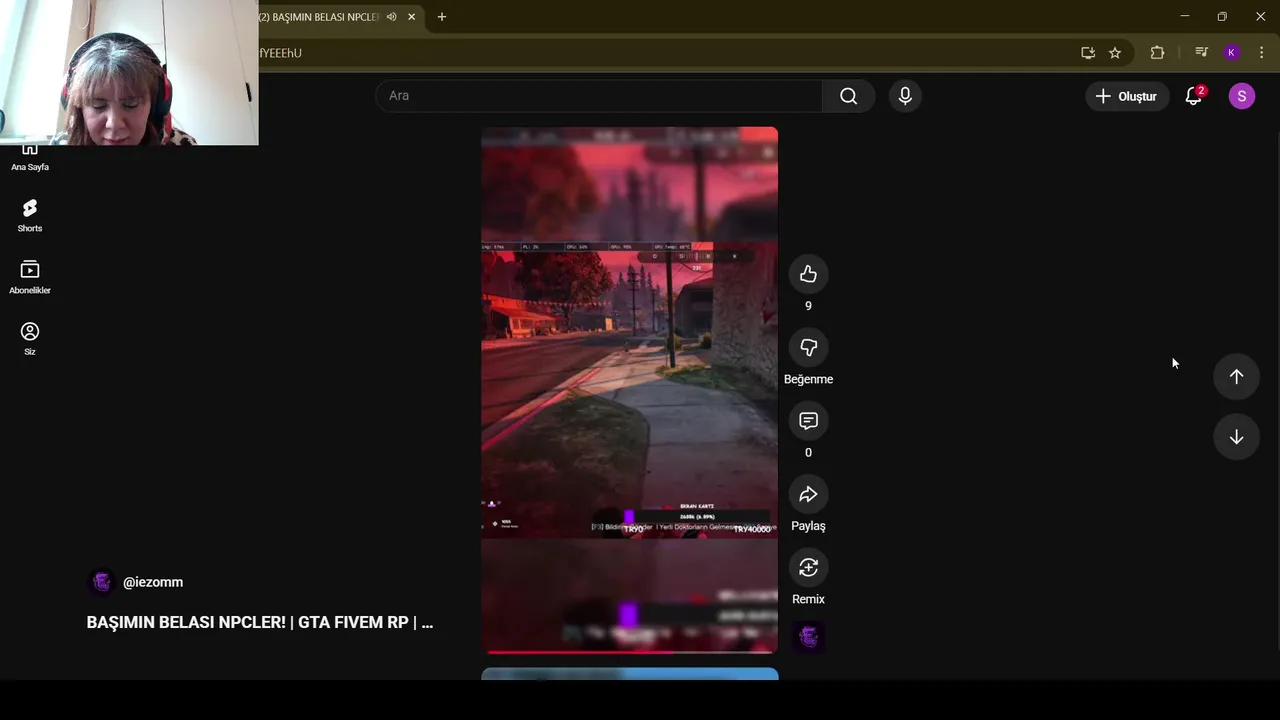Screen dimensions: 1280x720
Task: Open the media control icon in toolbar
Action: coord(1202,53)
